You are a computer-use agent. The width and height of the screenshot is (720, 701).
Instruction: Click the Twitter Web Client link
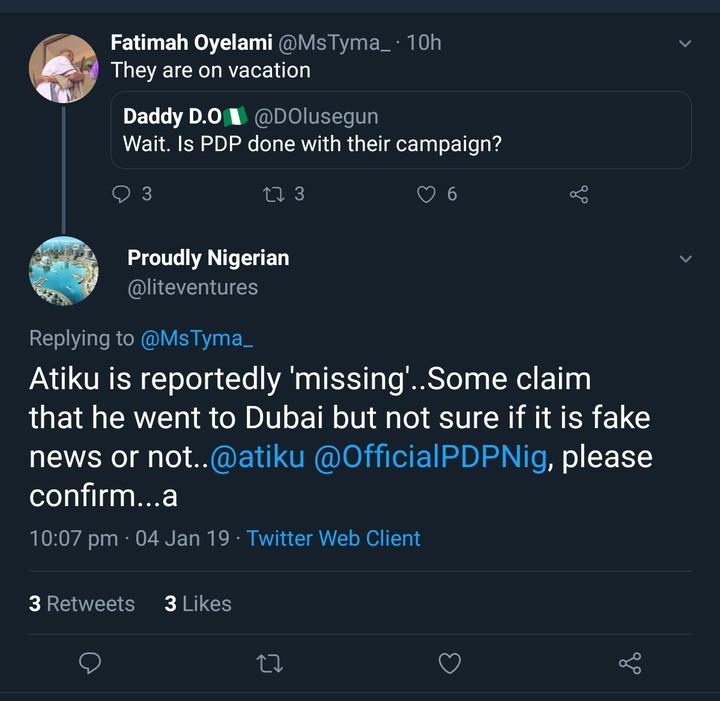333,538
